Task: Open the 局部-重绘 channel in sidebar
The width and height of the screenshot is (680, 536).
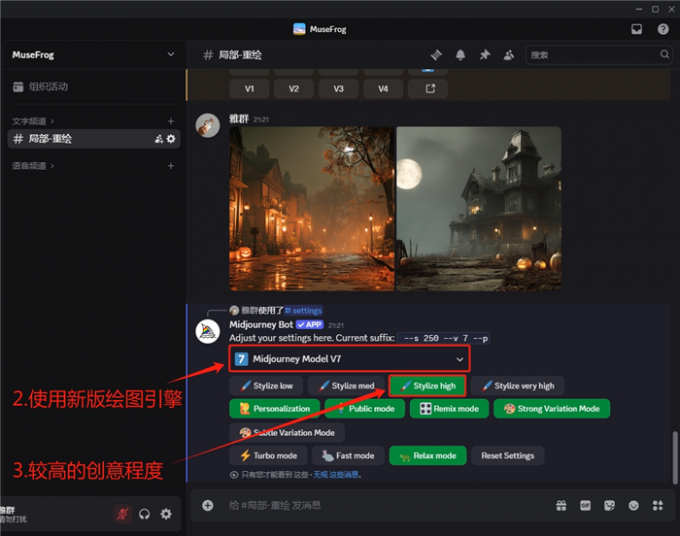Action: [x=94, y=139]
